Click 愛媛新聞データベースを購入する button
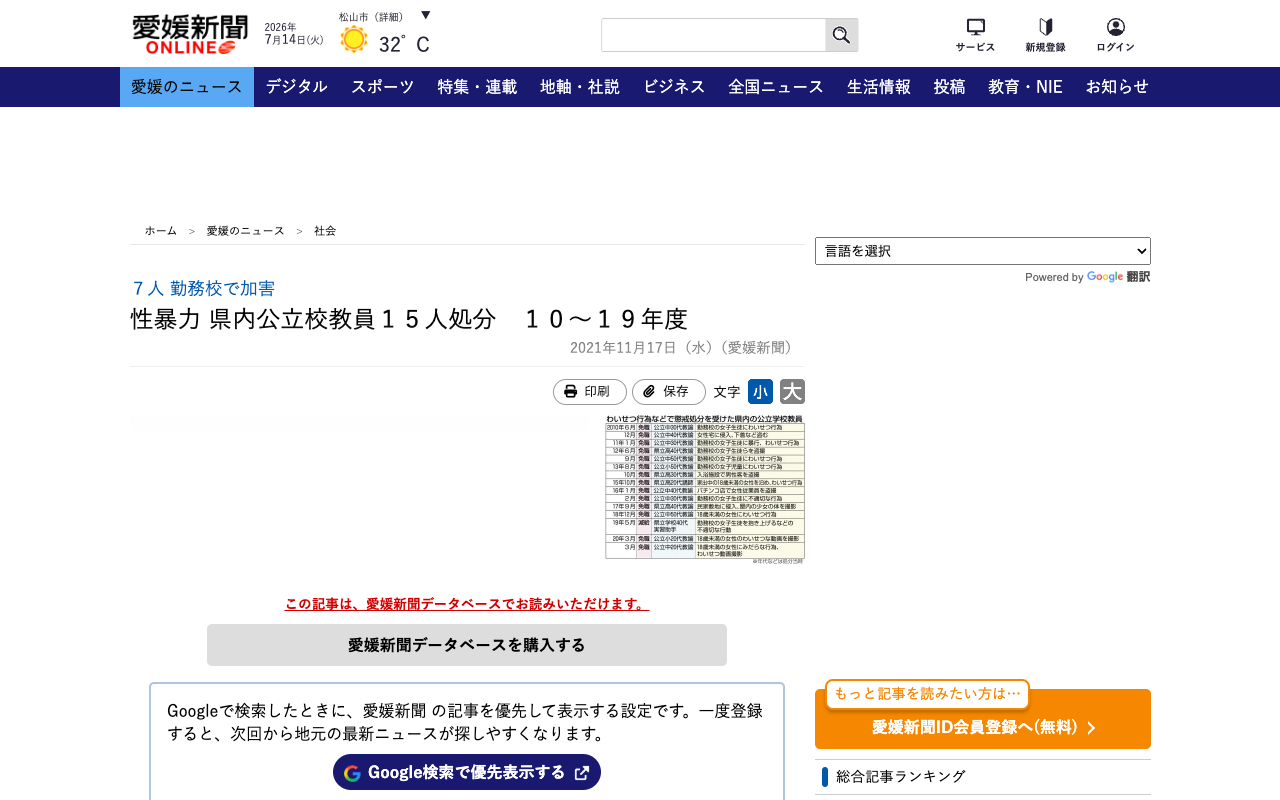 [467, 645]
